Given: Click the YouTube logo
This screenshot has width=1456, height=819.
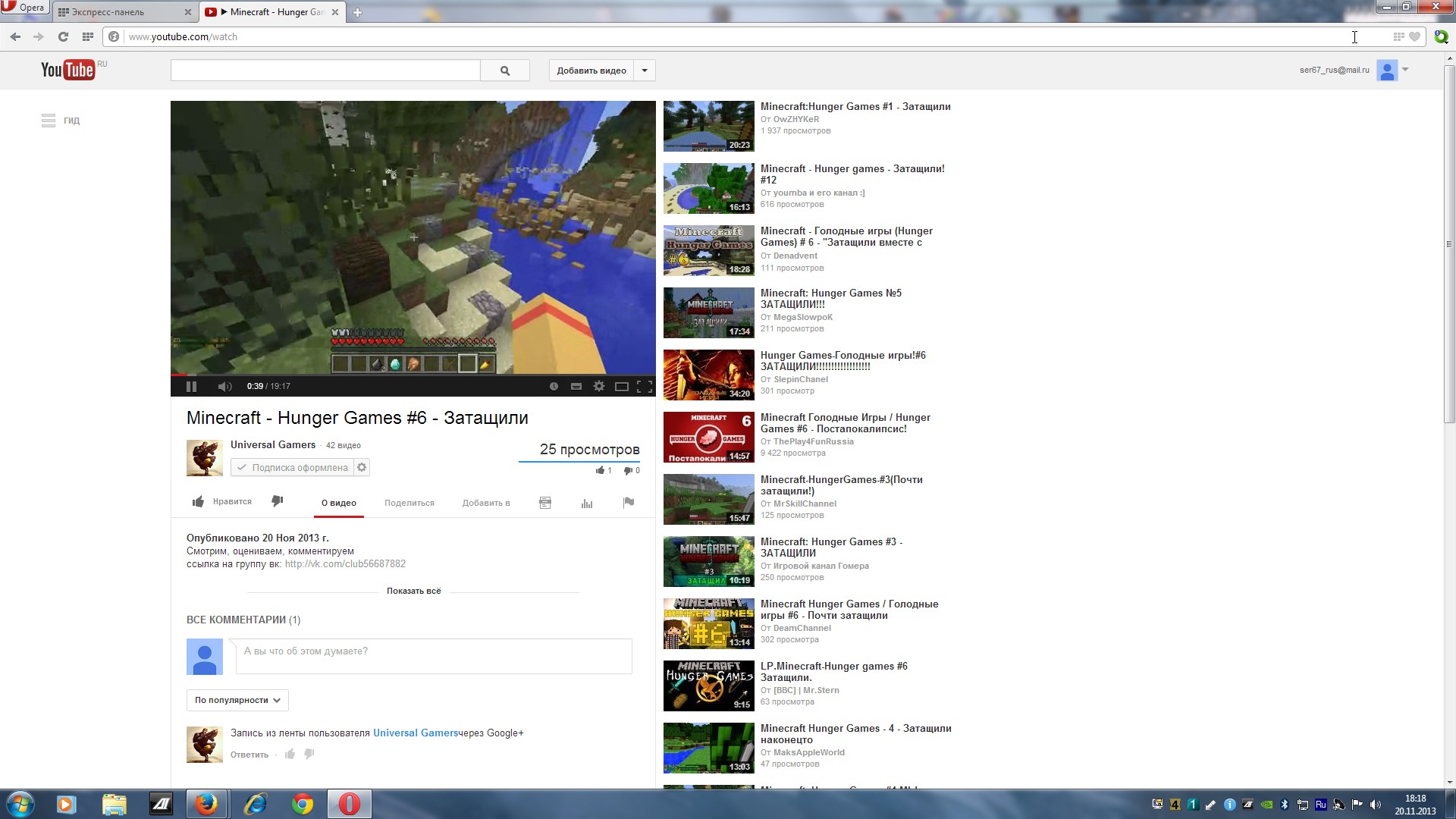Looking at the screenshot, I should pyautogui.click(x=68, y=70).
